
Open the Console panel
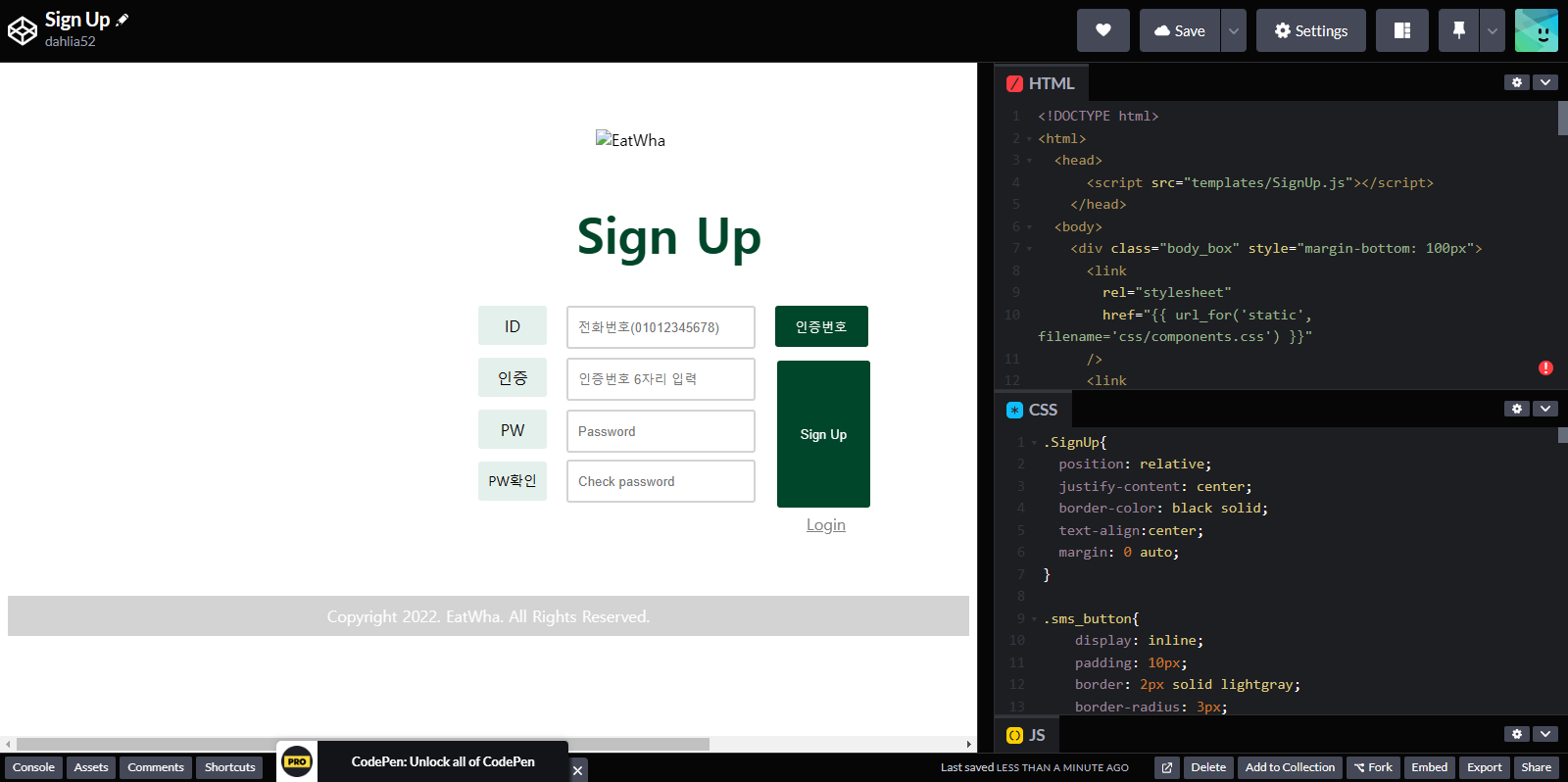(33, 767)
